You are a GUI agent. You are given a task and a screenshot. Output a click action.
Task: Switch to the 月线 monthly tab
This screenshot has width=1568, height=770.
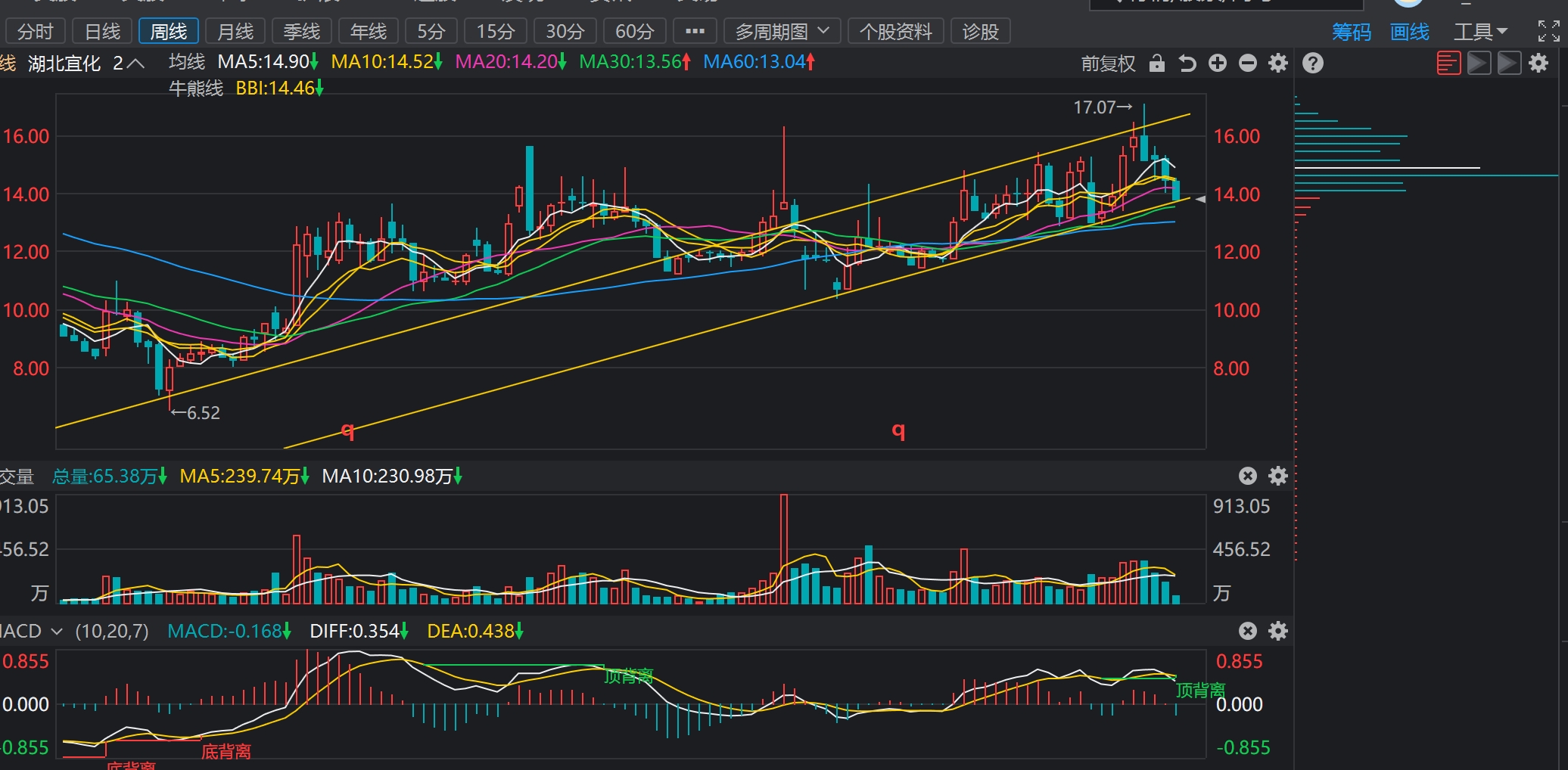235,31
